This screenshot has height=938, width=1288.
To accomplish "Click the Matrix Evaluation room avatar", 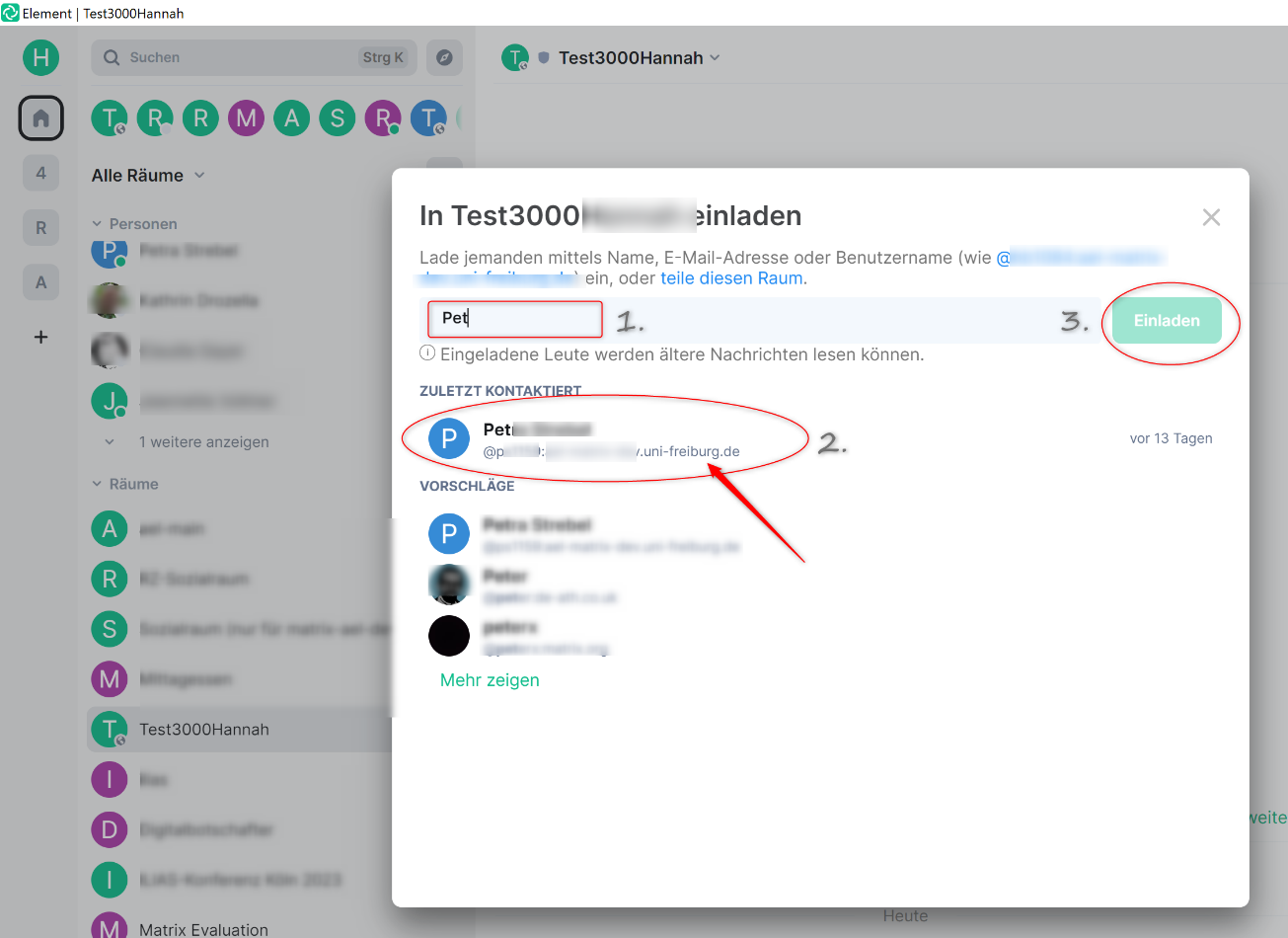I will (x=110, y=926).
